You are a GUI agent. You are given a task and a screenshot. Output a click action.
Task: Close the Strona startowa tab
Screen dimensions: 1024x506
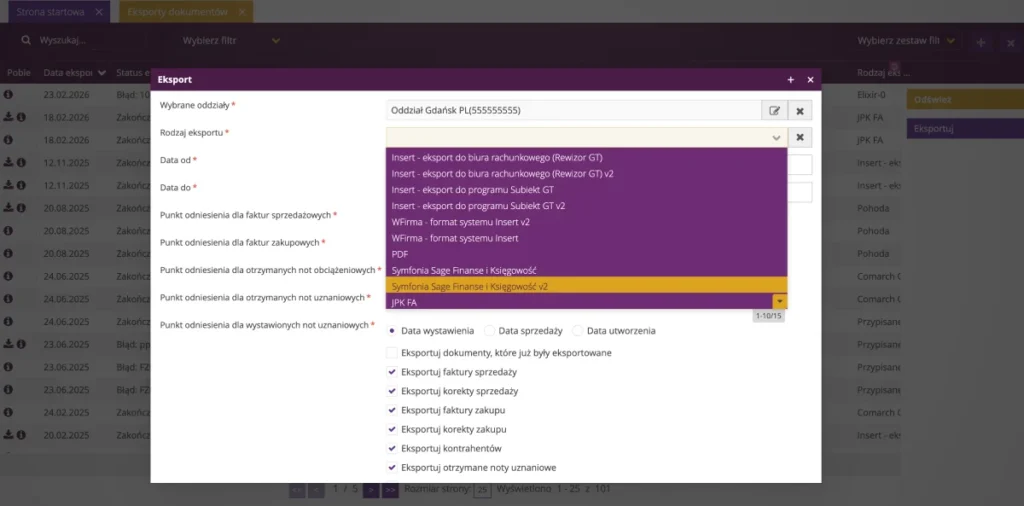(99, 12)
